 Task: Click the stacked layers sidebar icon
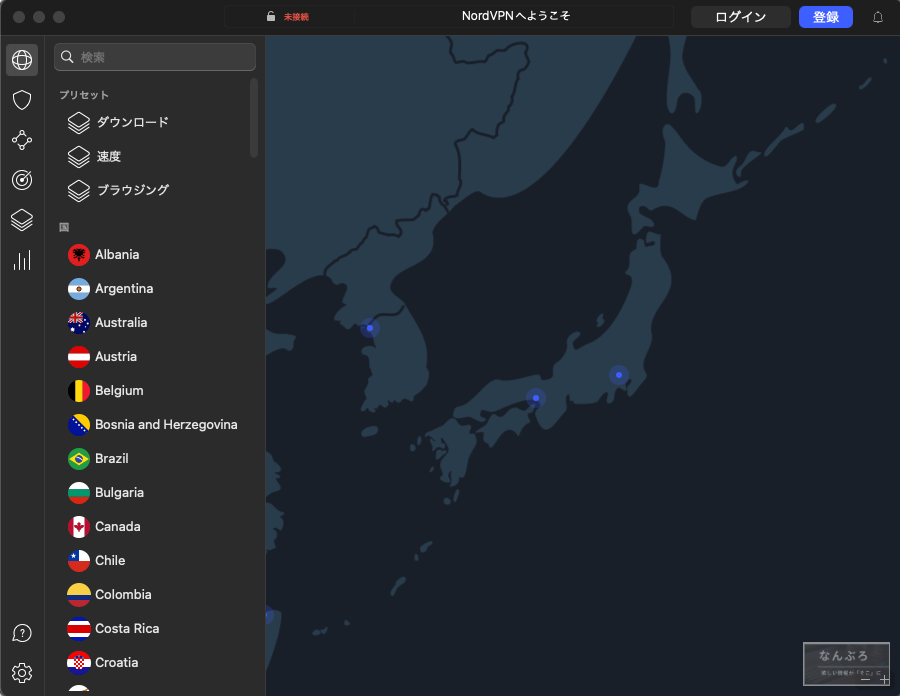(x=22, y=220)
